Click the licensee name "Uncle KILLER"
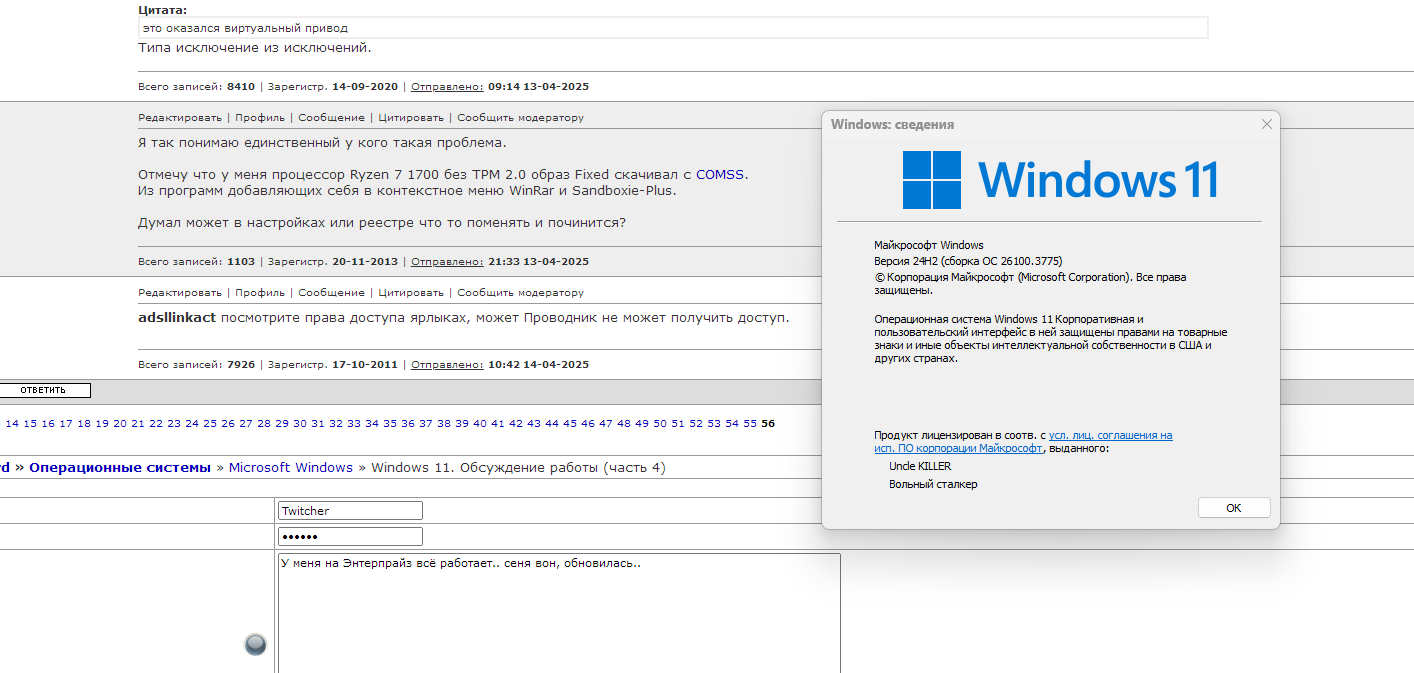Image resolution: width=1414 pixels, height=673 pixels. click(920, 466)
